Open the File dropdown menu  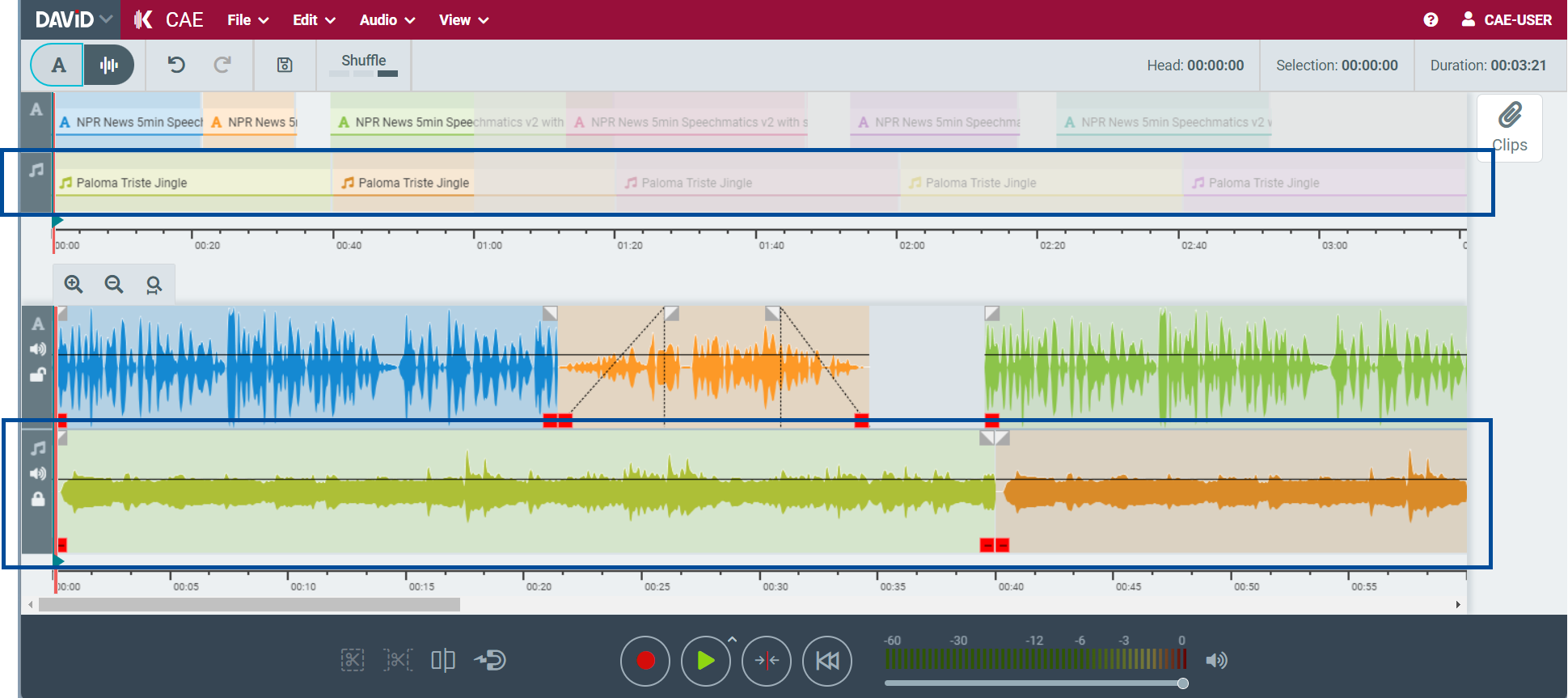(247, 20)
